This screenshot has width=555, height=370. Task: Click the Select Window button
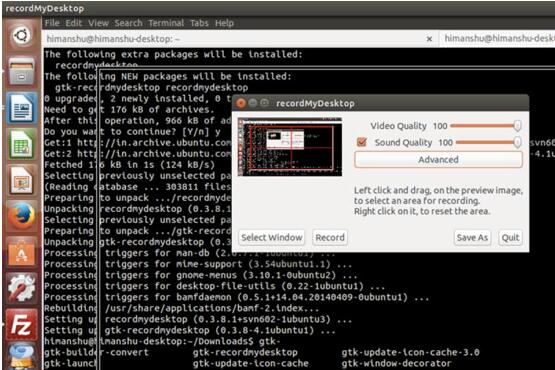[271, 238]
